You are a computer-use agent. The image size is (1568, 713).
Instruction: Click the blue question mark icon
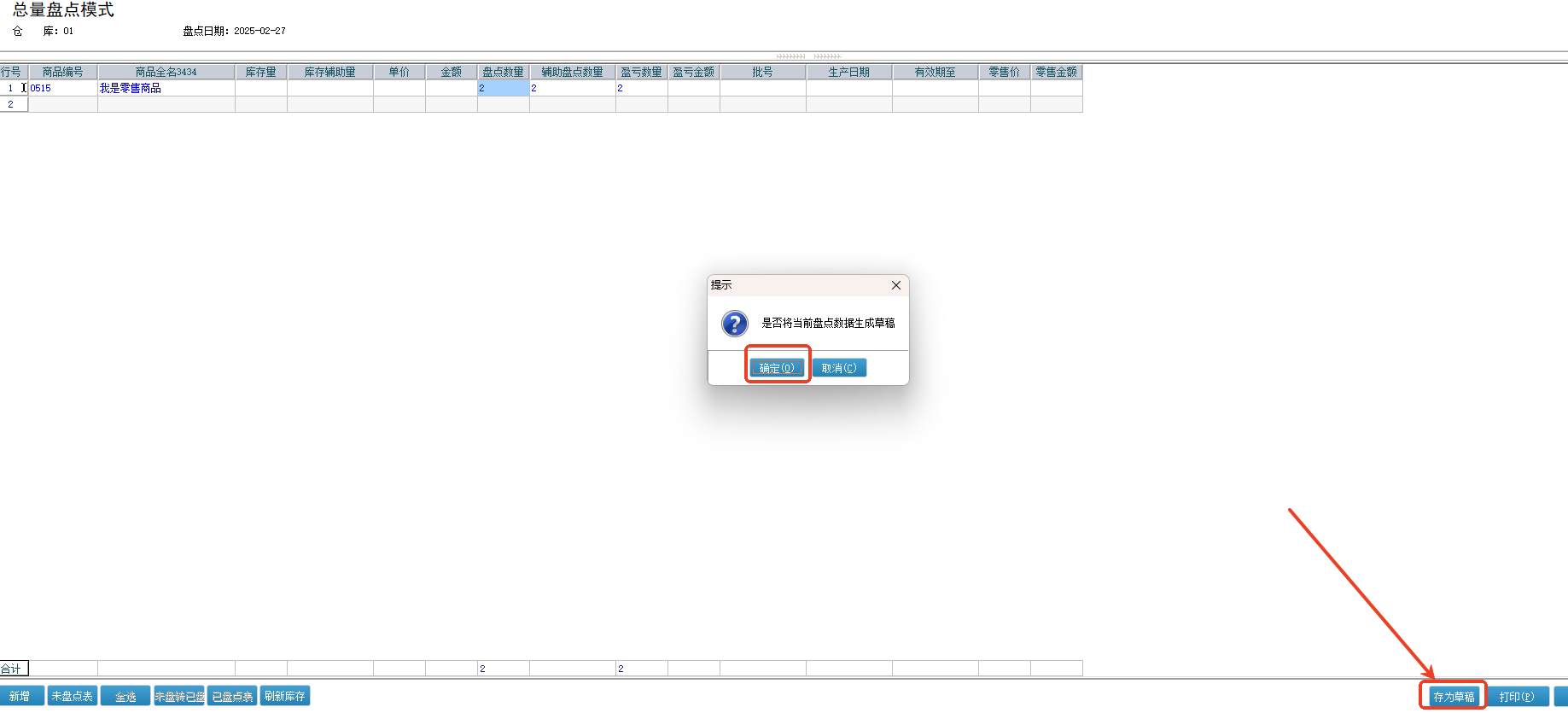[x=734, y=324]
